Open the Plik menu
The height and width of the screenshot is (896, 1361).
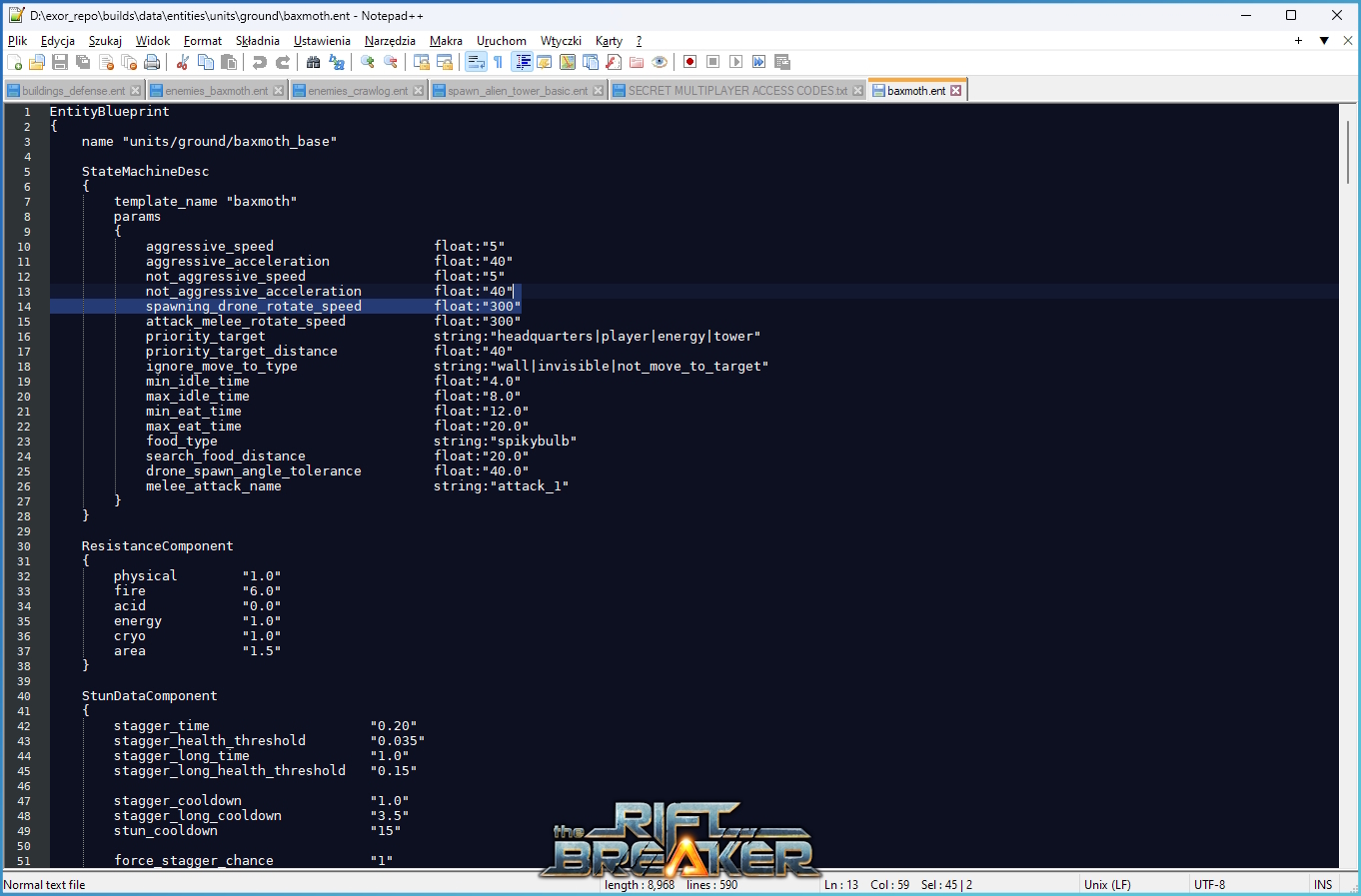(18, 41)
